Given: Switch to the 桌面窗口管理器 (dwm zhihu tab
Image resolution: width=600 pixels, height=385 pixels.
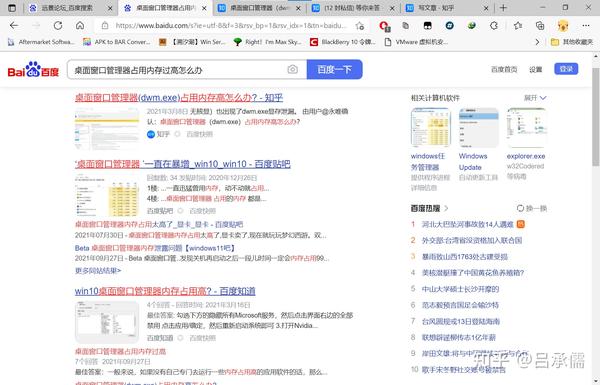Looking at the screenshot, I should pos(259,8).
